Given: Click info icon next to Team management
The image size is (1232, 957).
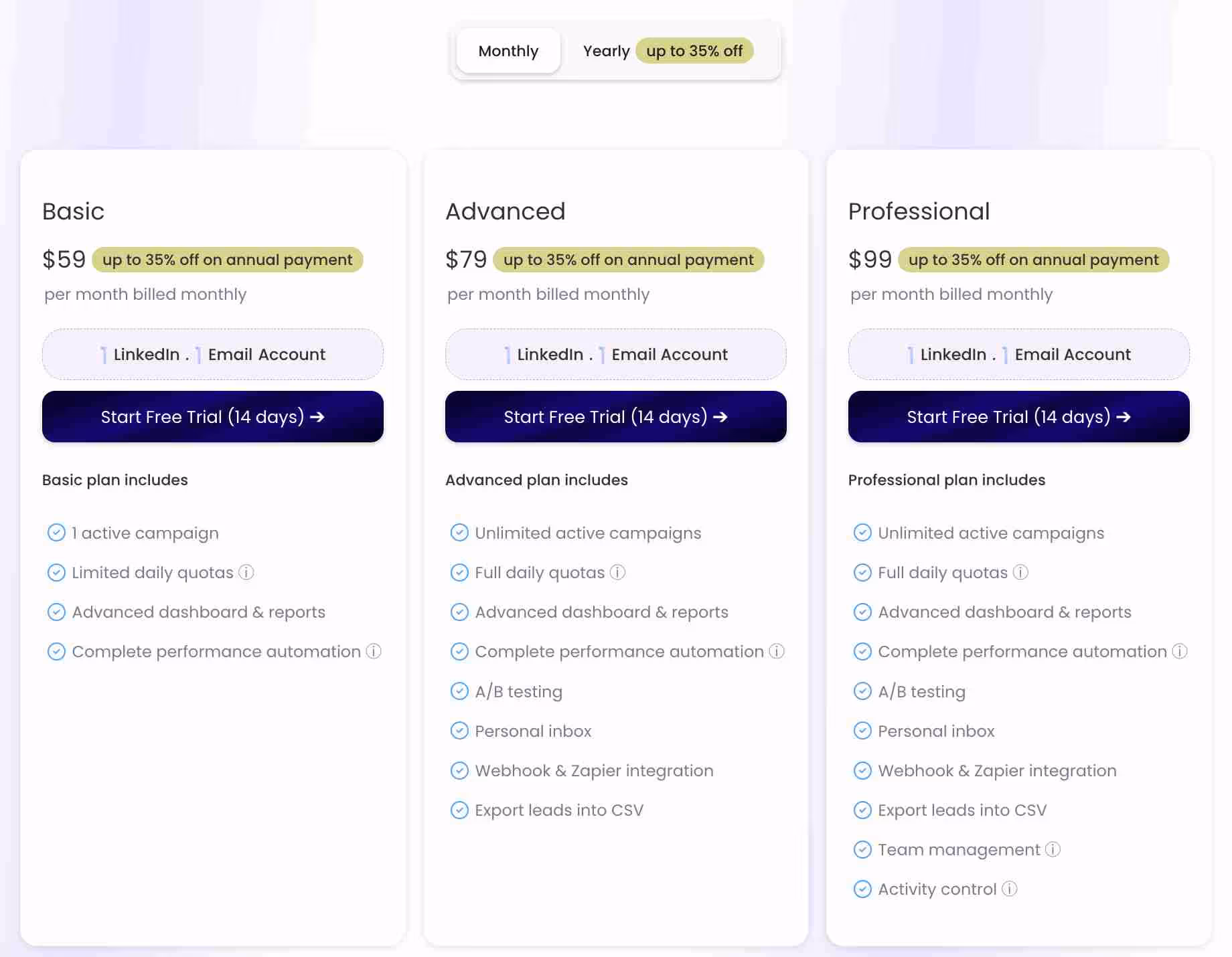Looking at the screenshot, I should (1053, 849).
